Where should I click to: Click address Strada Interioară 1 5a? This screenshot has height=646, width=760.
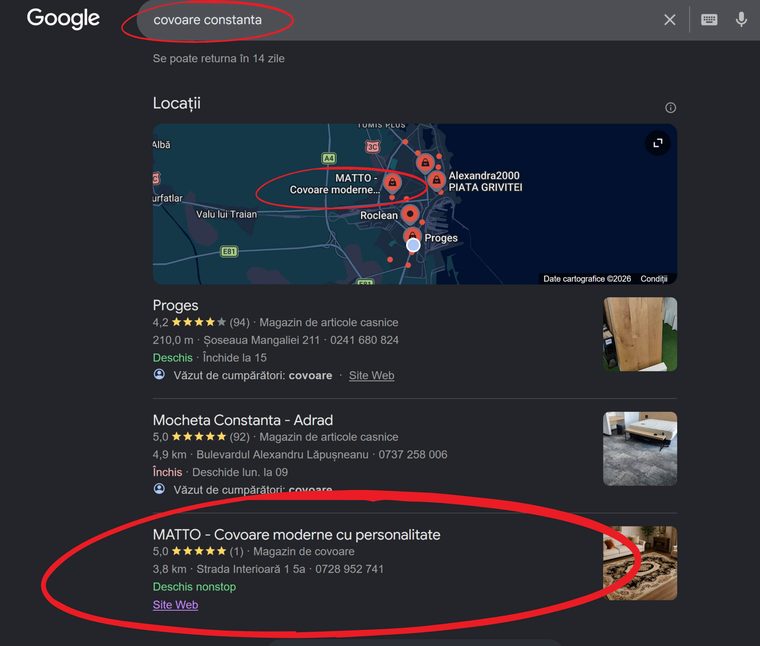pos(251,569)
